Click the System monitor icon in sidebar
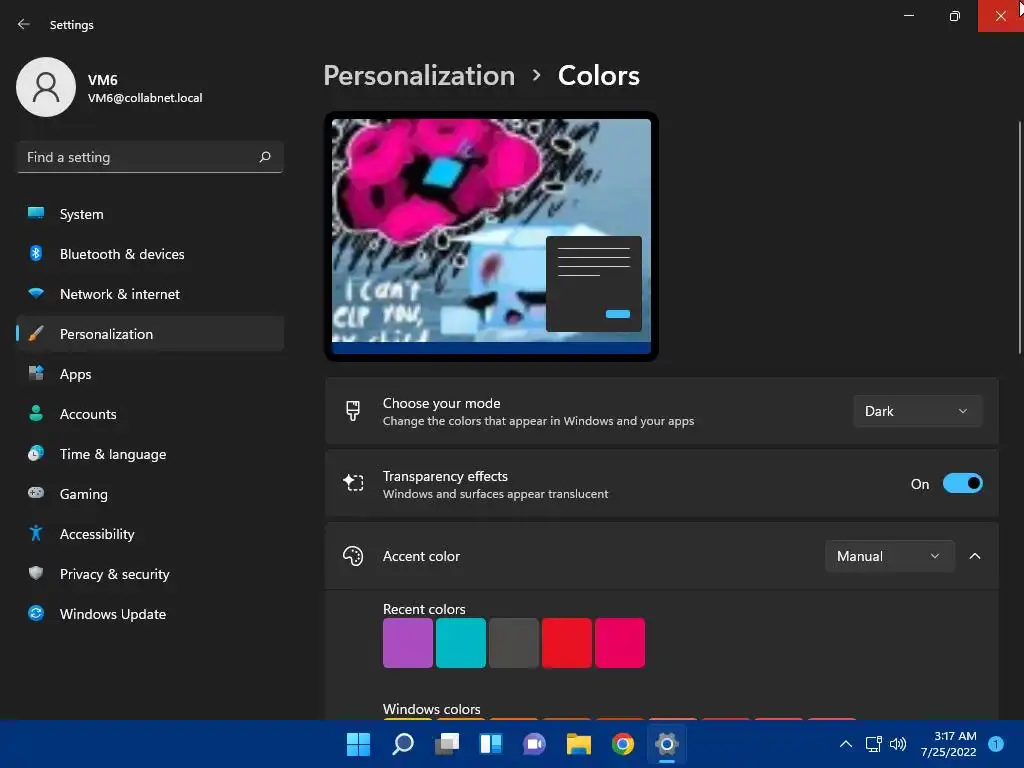 [36, 213]
